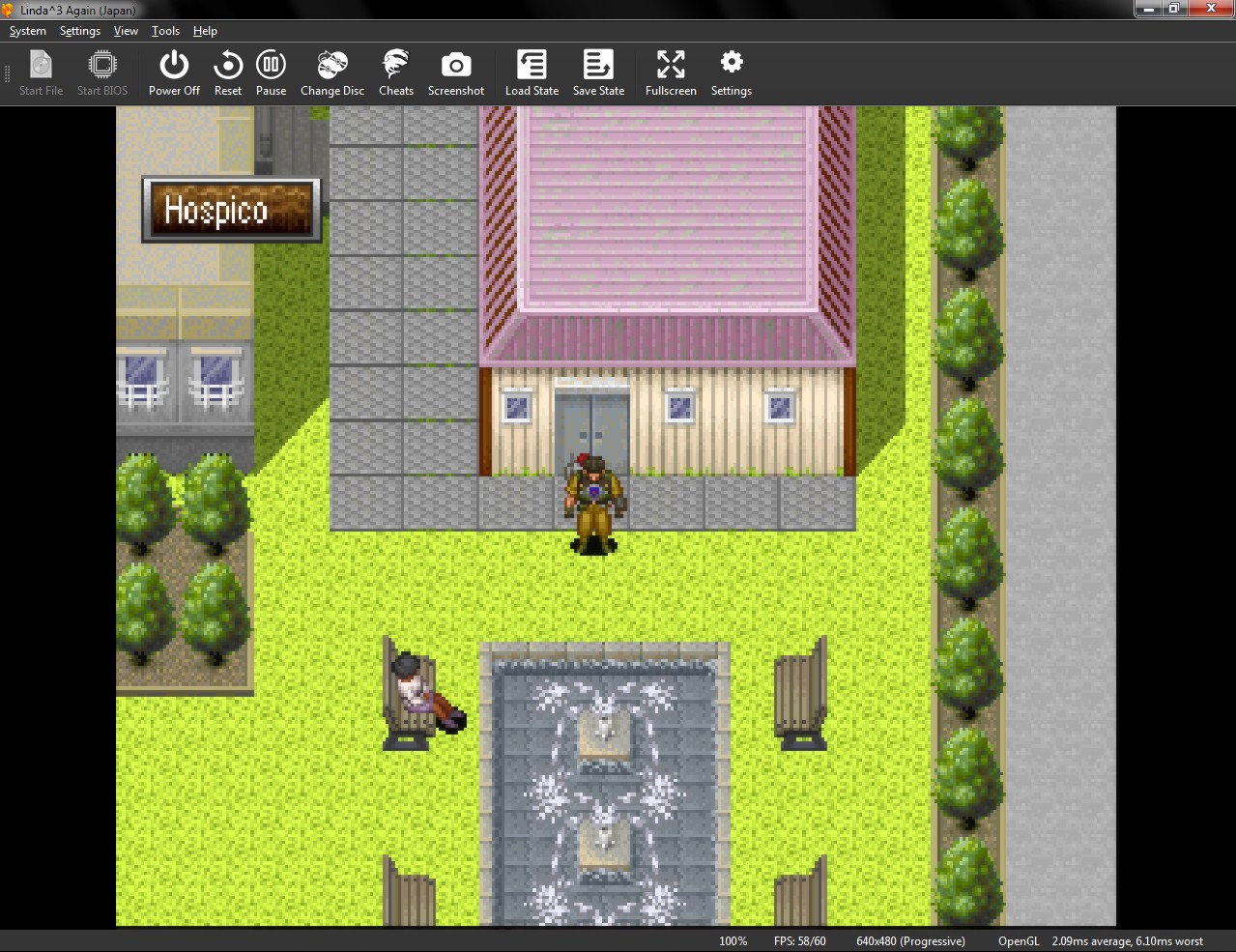Open the Load State menu
The width and height of the screenshot is (1236, 952).
[532, 73]
